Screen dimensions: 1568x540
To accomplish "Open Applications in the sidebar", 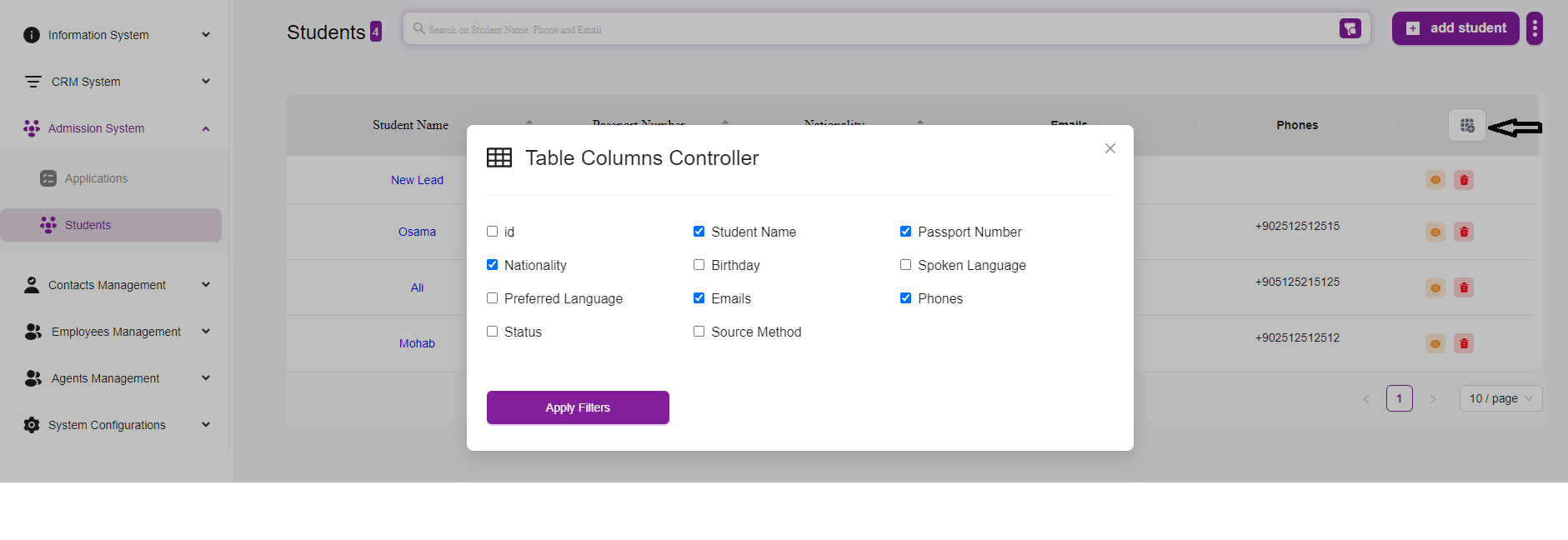I will pyautogui.click(x=96, y=178).
